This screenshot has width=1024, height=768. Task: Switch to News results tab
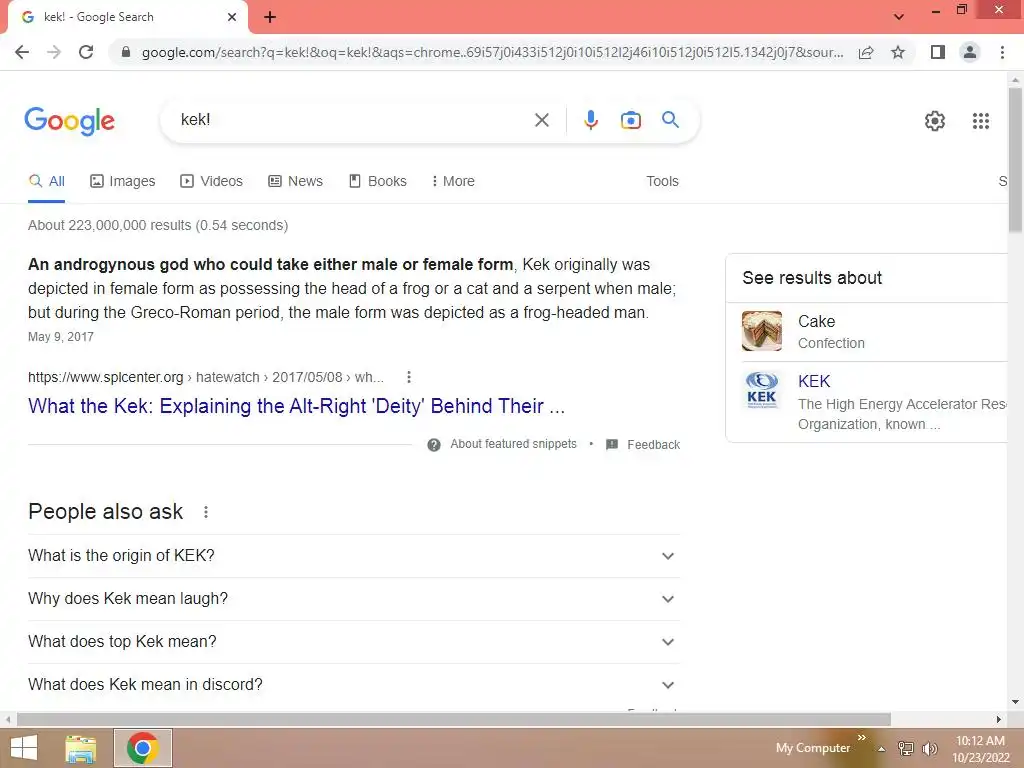pos(295,181)
